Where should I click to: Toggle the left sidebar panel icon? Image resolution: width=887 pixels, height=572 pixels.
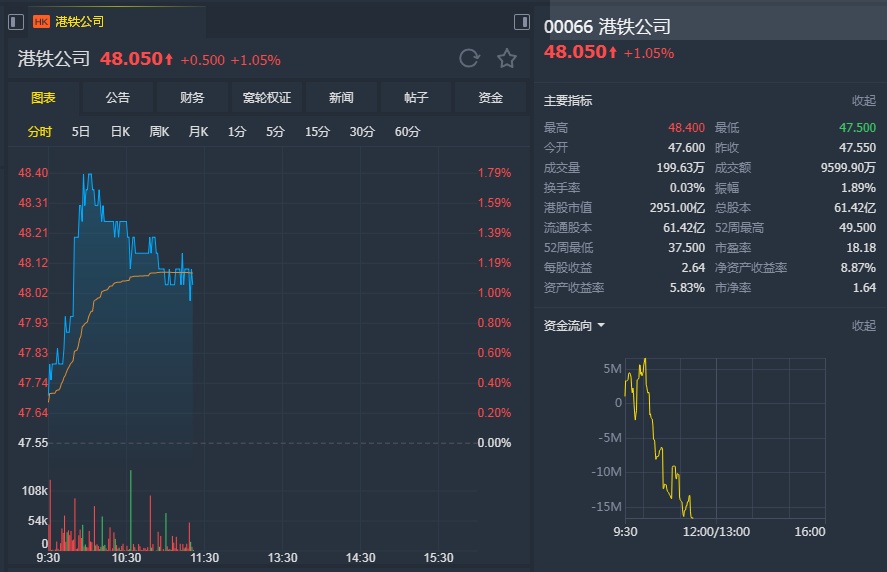coord(16,22)
